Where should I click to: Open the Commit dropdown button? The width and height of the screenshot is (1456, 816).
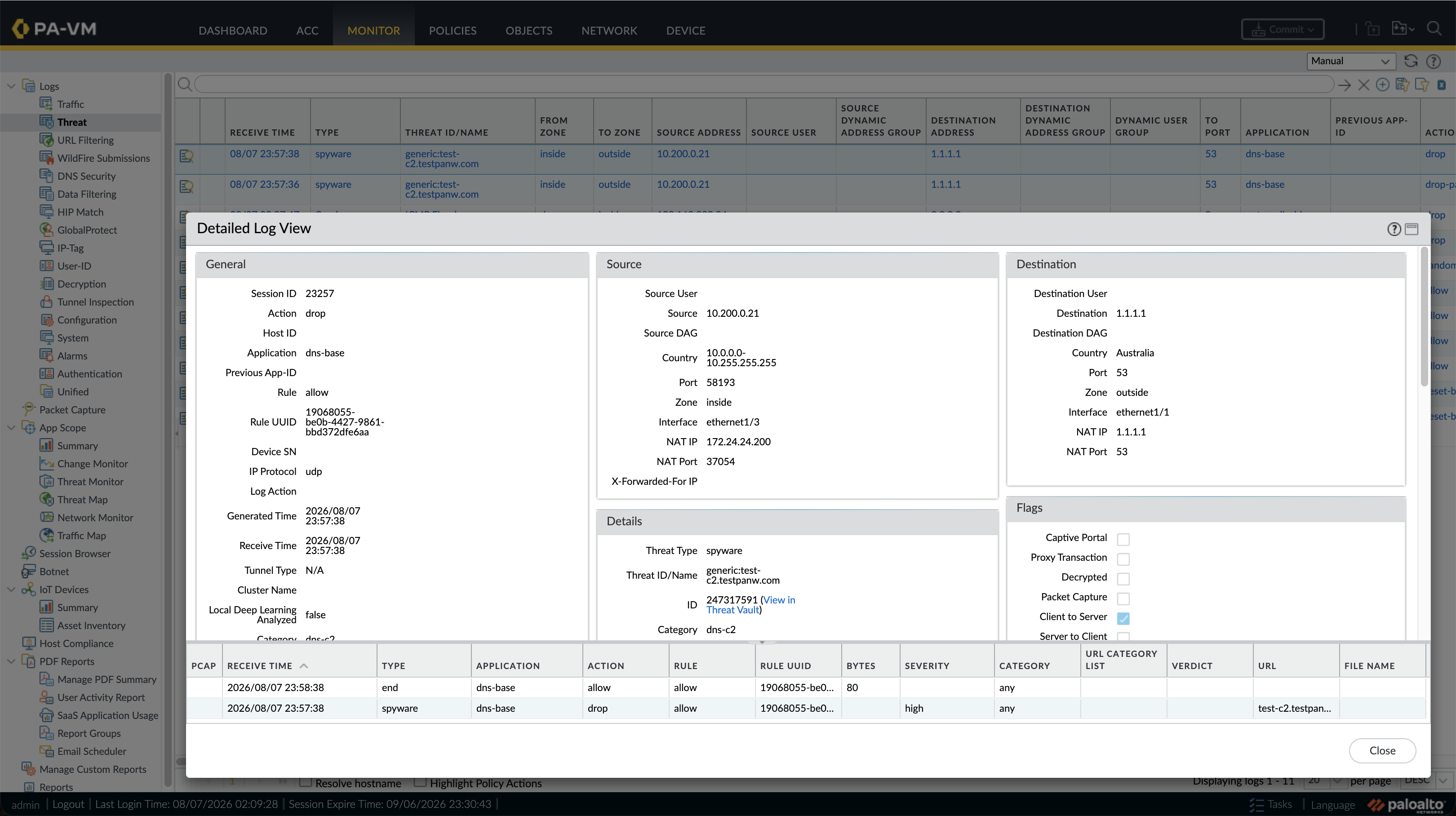click(x=1283, y=29)
